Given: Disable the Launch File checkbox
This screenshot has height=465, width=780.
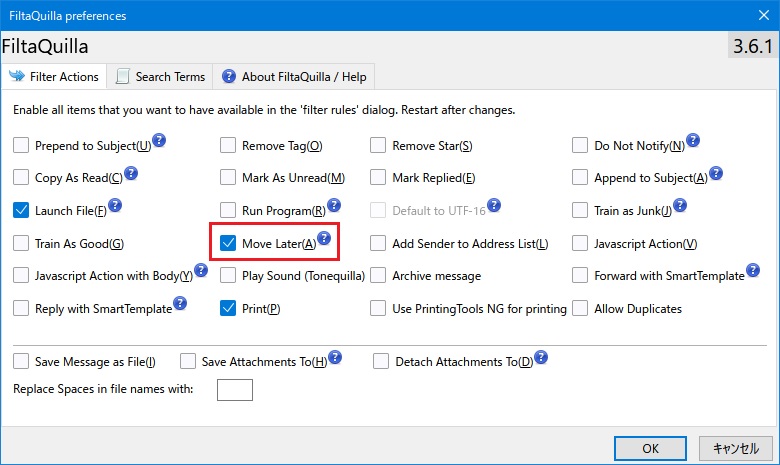Looking at the screenshot, I should (22, 210).
